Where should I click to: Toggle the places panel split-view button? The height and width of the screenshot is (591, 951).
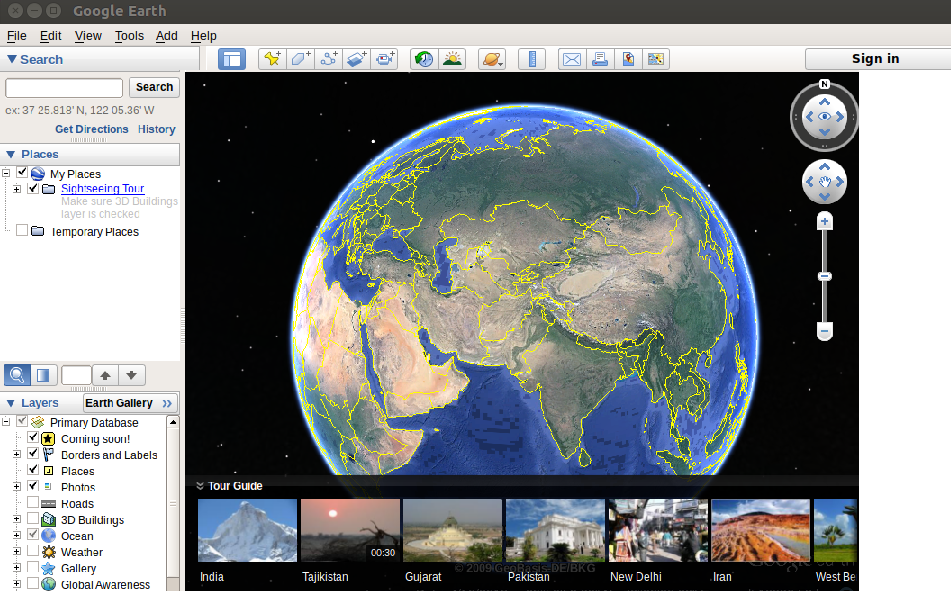(x=43, y=375)
